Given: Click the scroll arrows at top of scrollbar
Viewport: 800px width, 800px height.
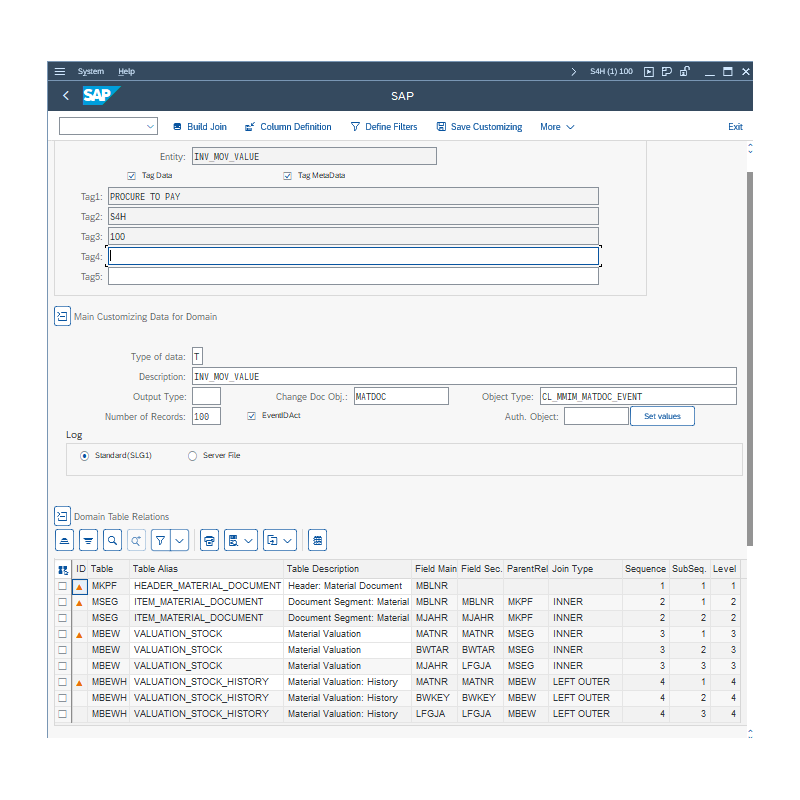Looking at the screenshot, I should pos(750,148).
